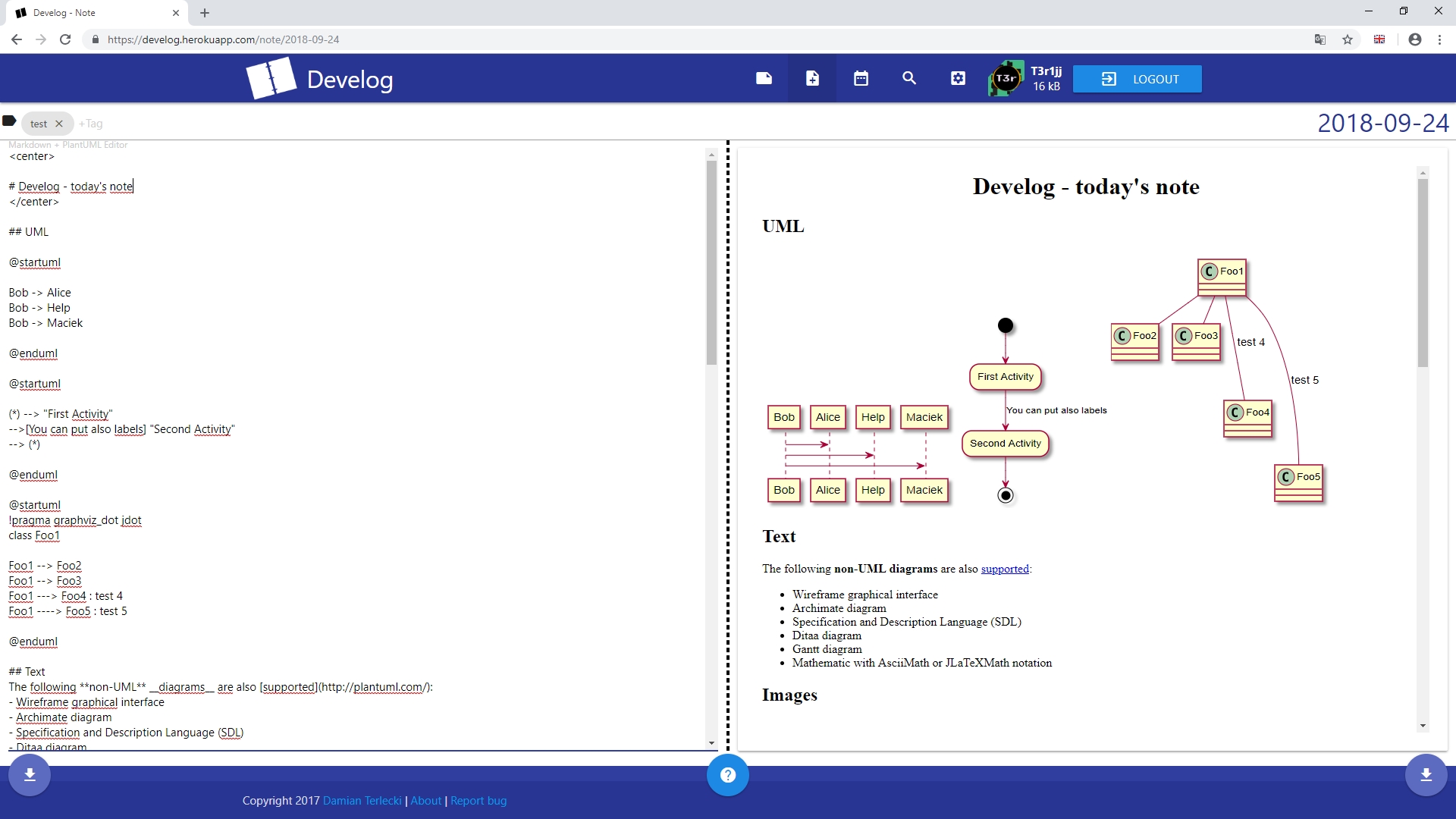Click the T3r1jj user avatar
The image size is (1456, 819).
pos(1006,78)
